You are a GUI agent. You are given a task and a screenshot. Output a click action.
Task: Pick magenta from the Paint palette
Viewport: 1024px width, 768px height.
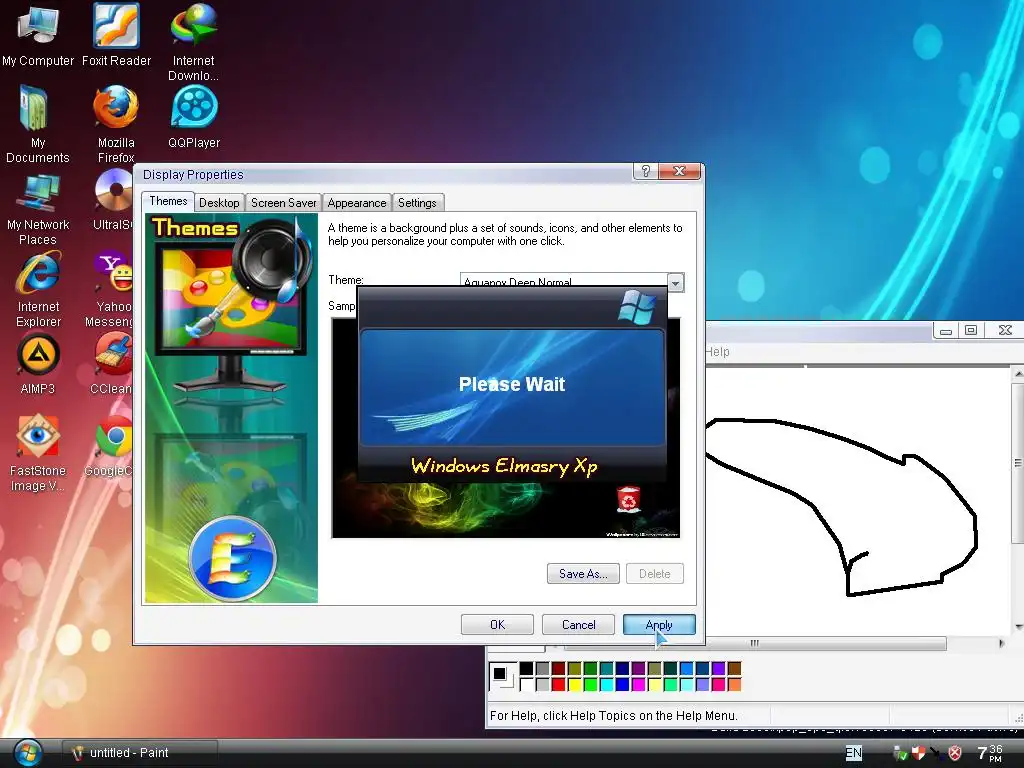(x=639, y=684)
